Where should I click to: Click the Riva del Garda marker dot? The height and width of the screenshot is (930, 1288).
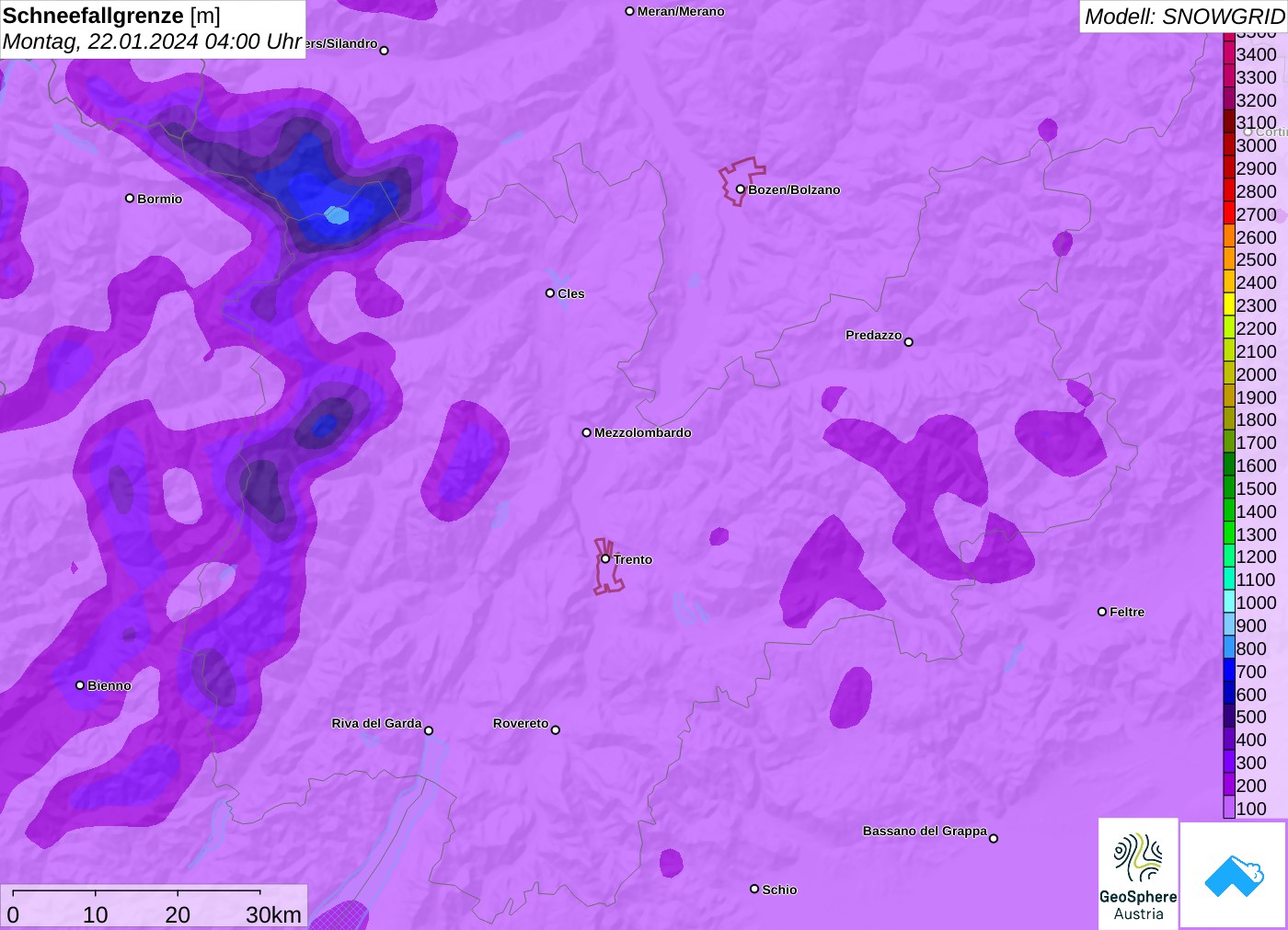429,730
